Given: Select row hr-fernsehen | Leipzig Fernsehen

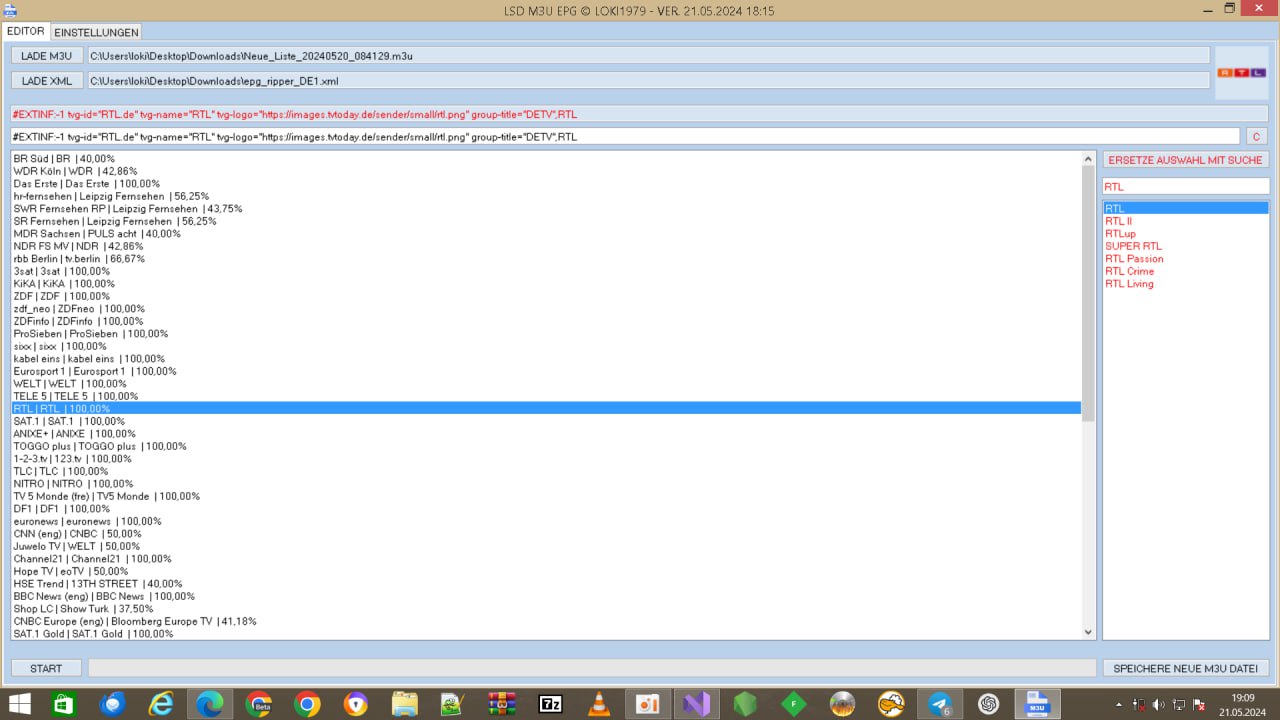Looking at the screenshot, I should [x=546, y=196].
